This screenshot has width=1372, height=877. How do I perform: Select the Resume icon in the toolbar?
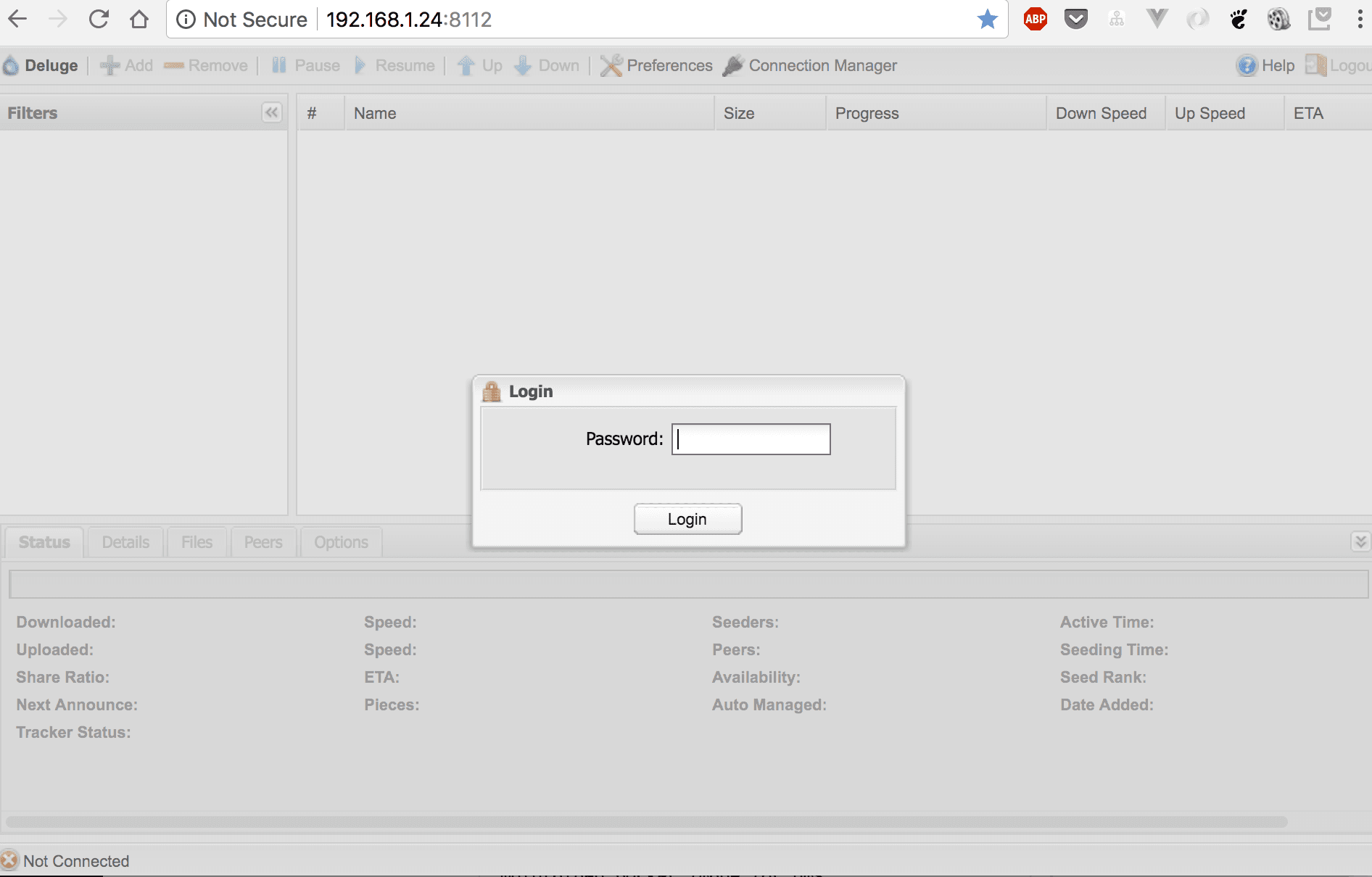pyautogui.click(x=360, y=65)
